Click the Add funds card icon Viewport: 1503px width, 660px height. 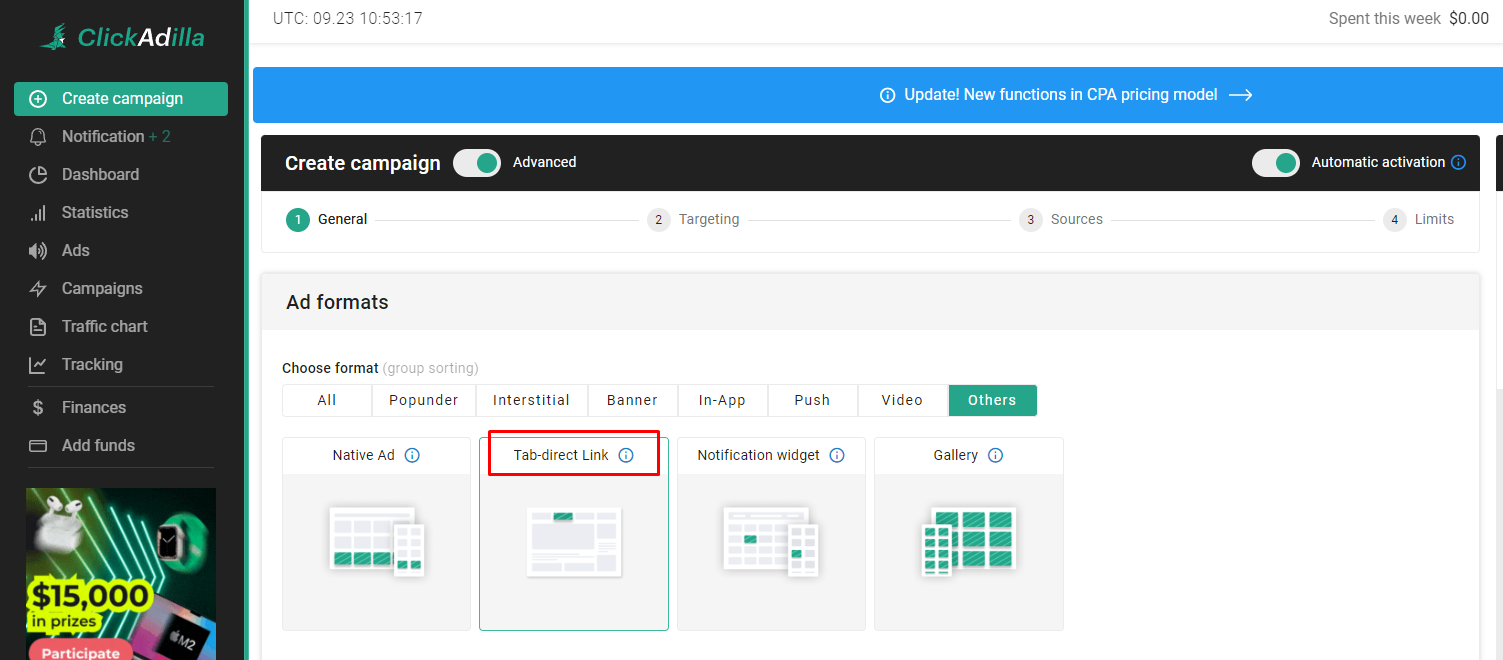(x=37, y=445)
